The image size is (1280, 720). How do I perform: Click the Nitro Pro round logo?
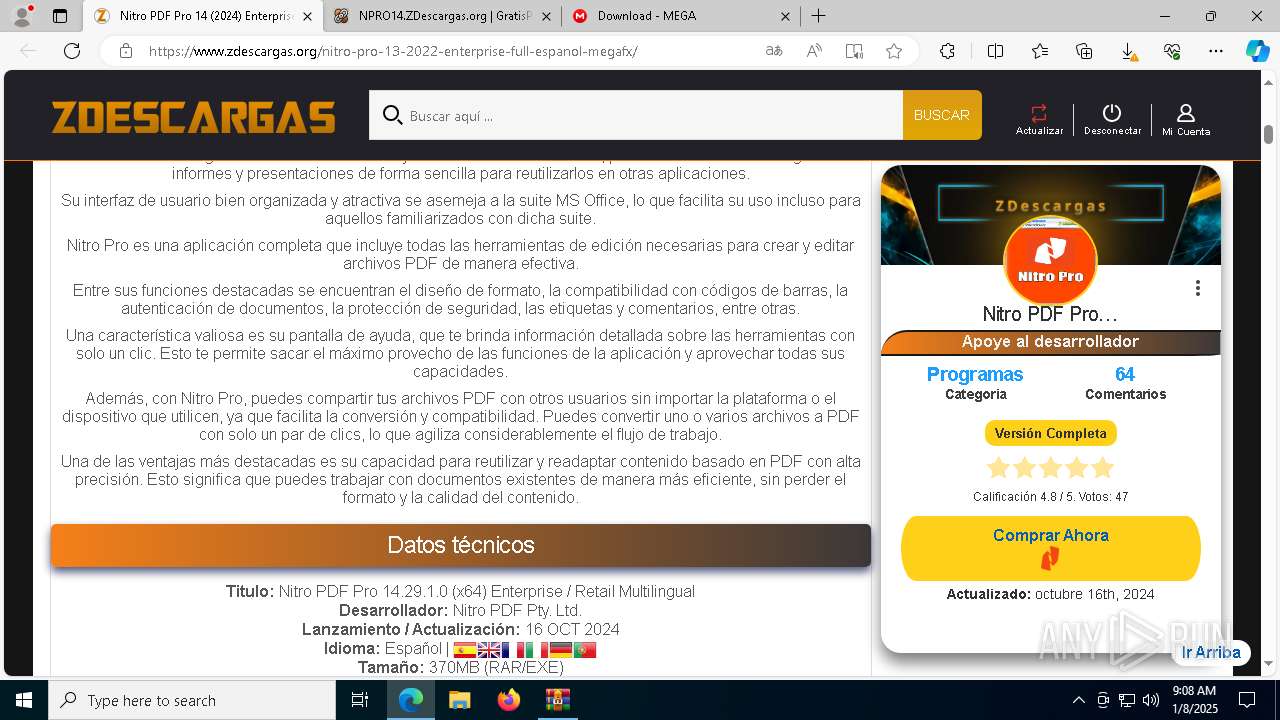click(1050, 260)
